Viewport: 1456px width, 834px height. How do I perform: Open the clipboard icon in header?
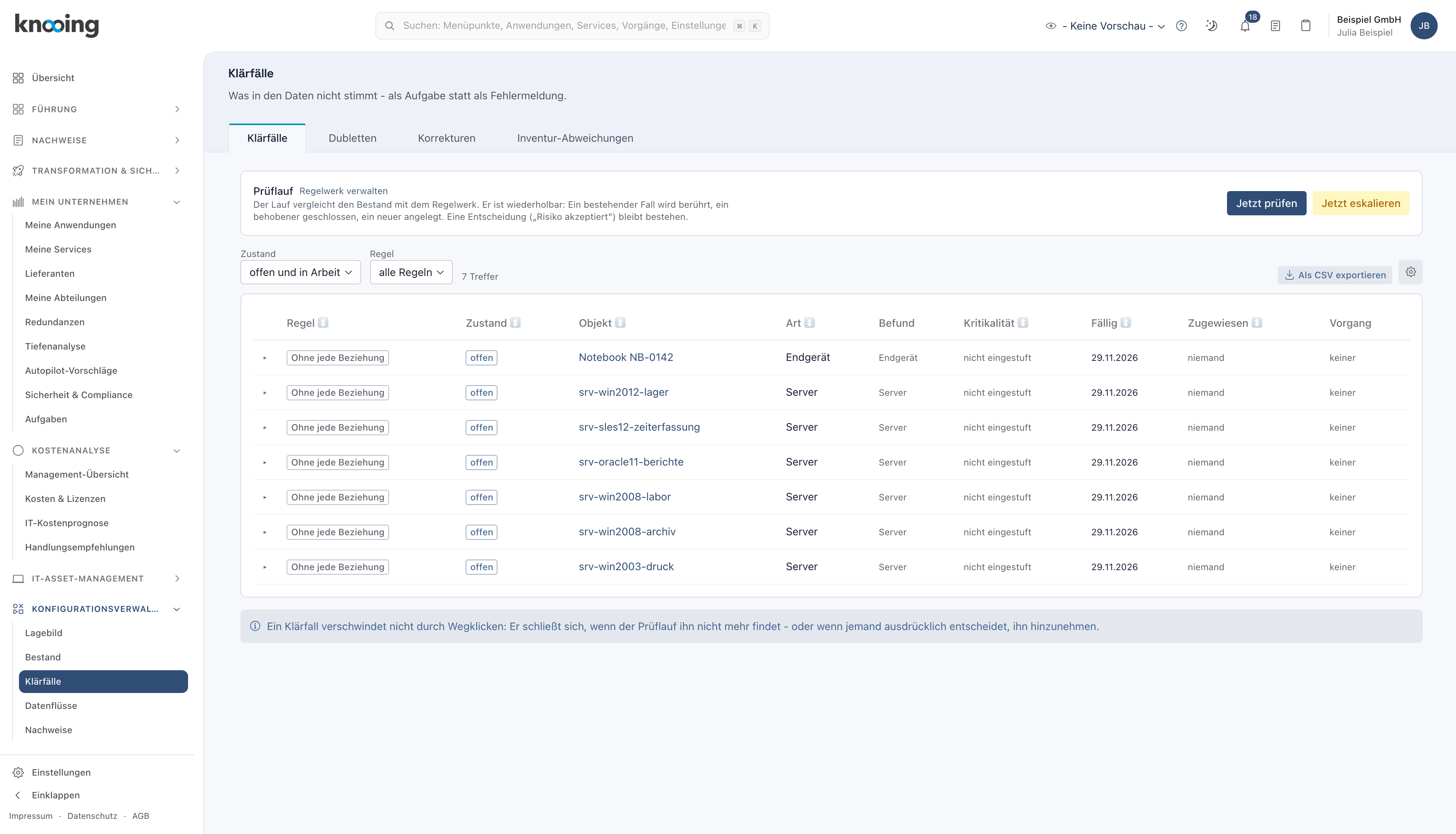coord(1306,26)
